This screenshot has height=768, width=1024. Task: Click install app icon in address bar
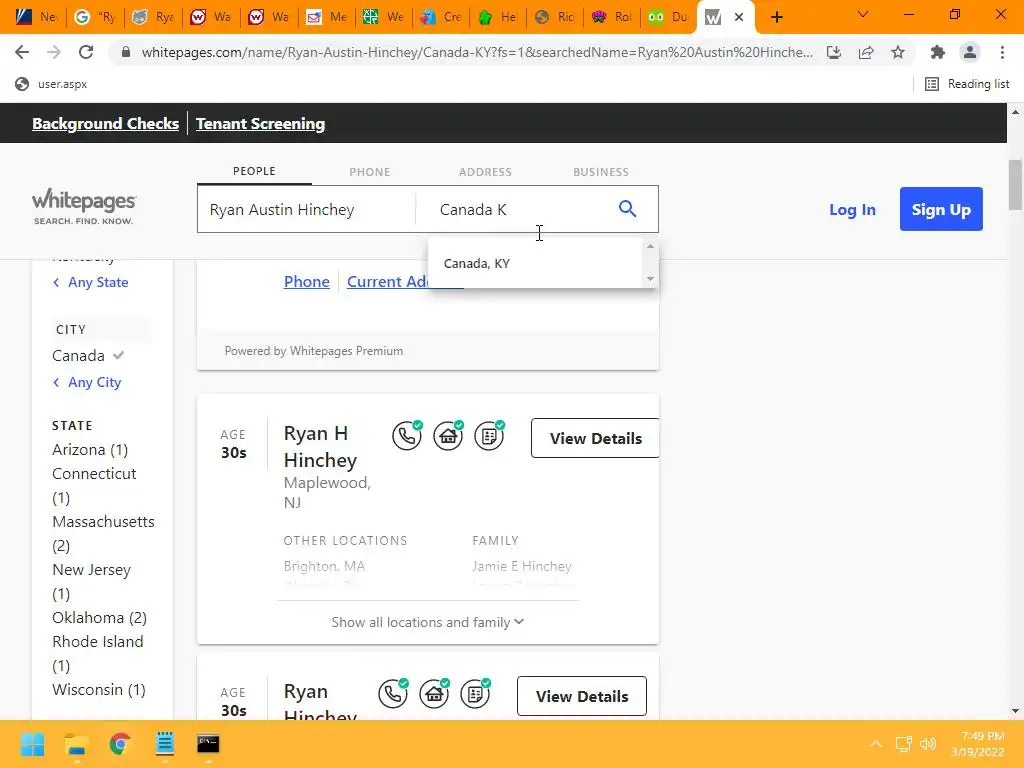coord(834,52)
